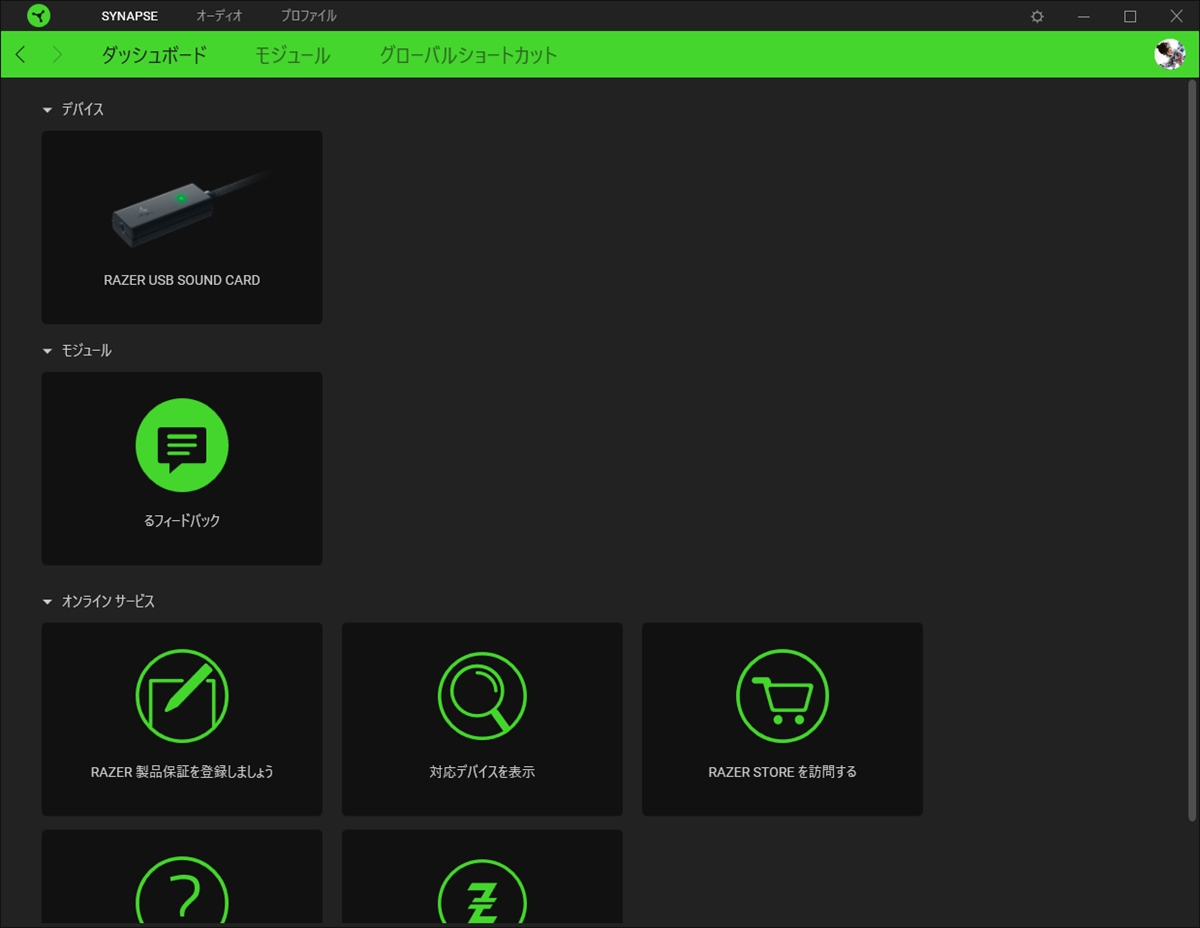This screenshot has height=928, width=1200.
Task: Maximize the Synapse window
Action: click(x=1130, y=16)
